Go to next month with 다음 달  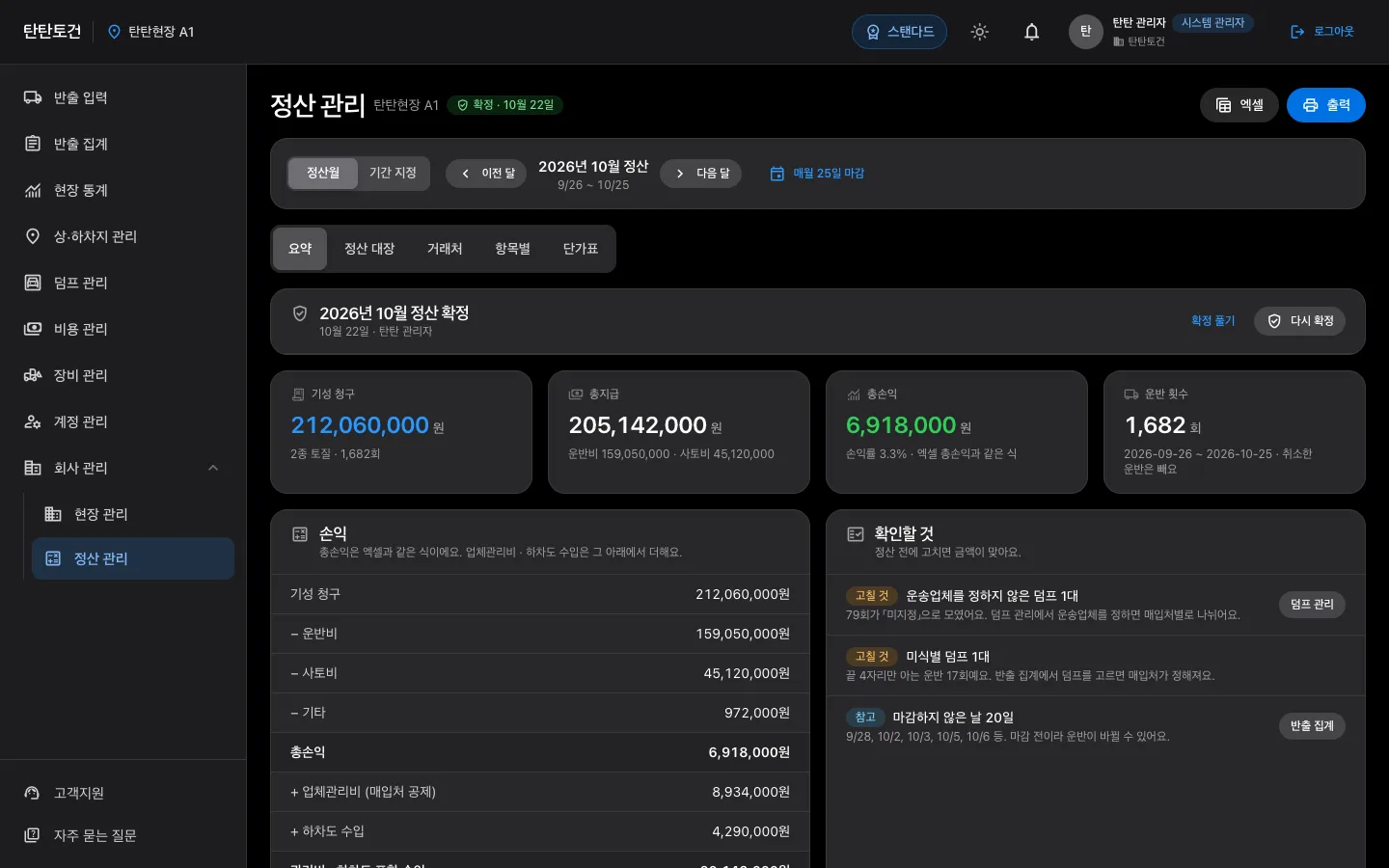[701, 174]
